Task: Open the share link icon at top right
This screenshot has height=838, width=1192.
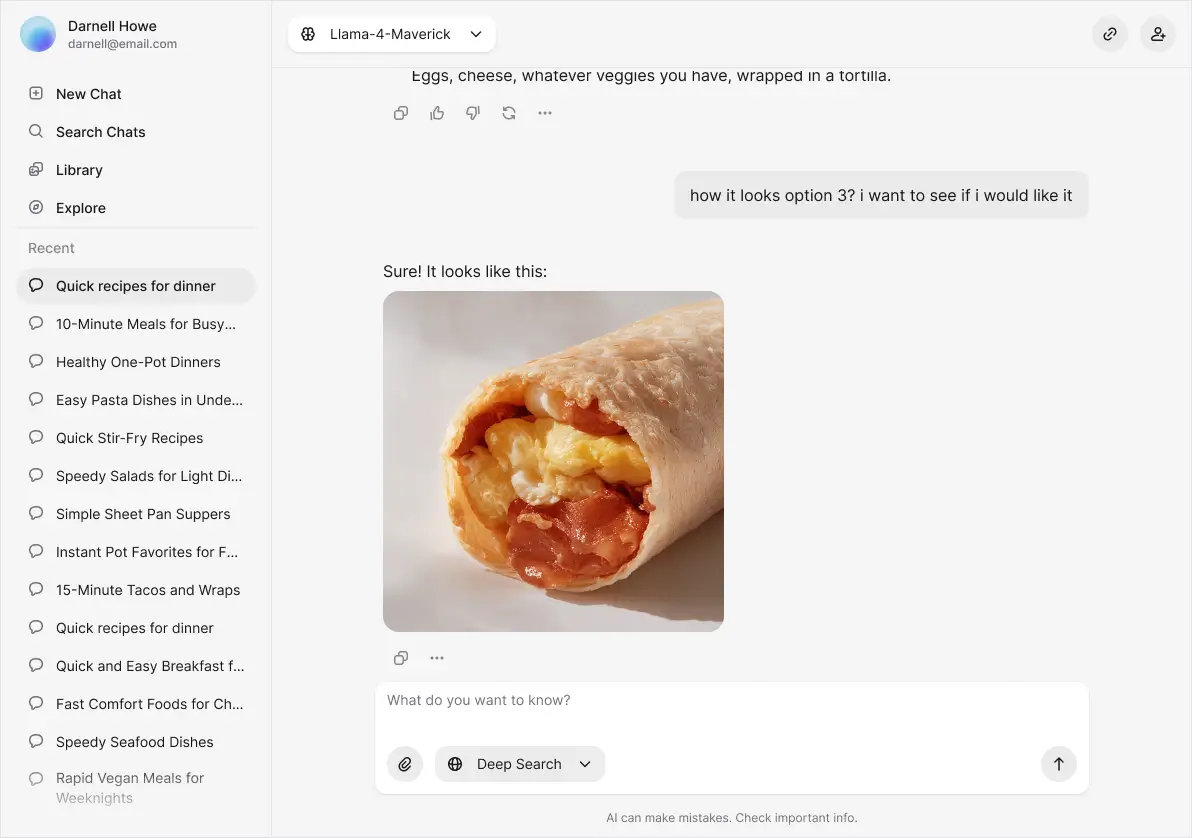Action: 1109,33
